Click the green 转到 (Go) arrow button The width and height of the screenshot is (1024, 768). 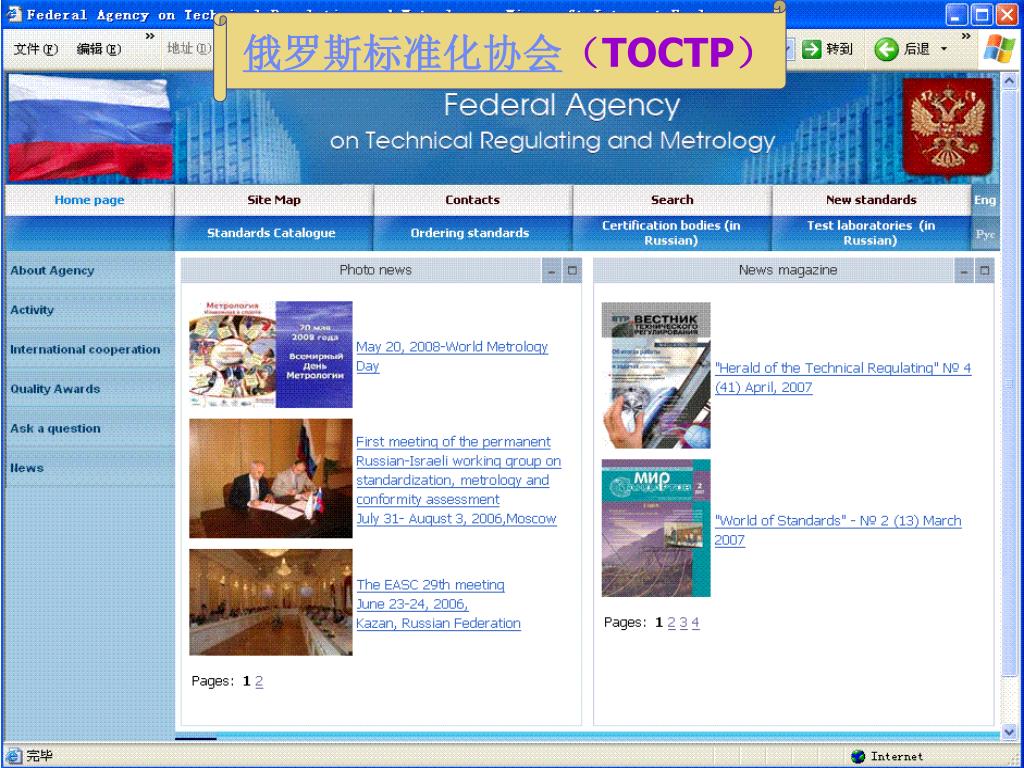pos(811,49)
